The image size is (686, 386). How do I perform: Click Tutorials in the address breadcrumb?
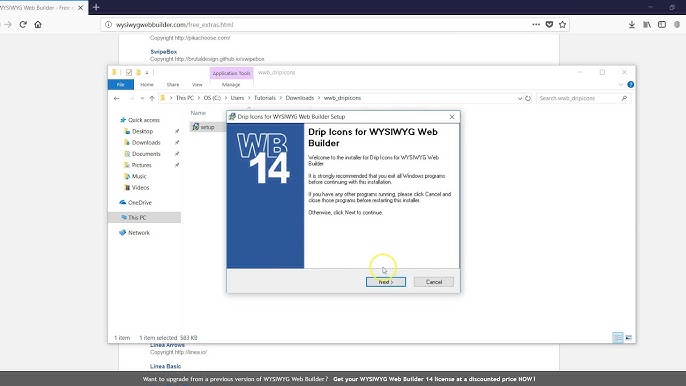(265, 98)
